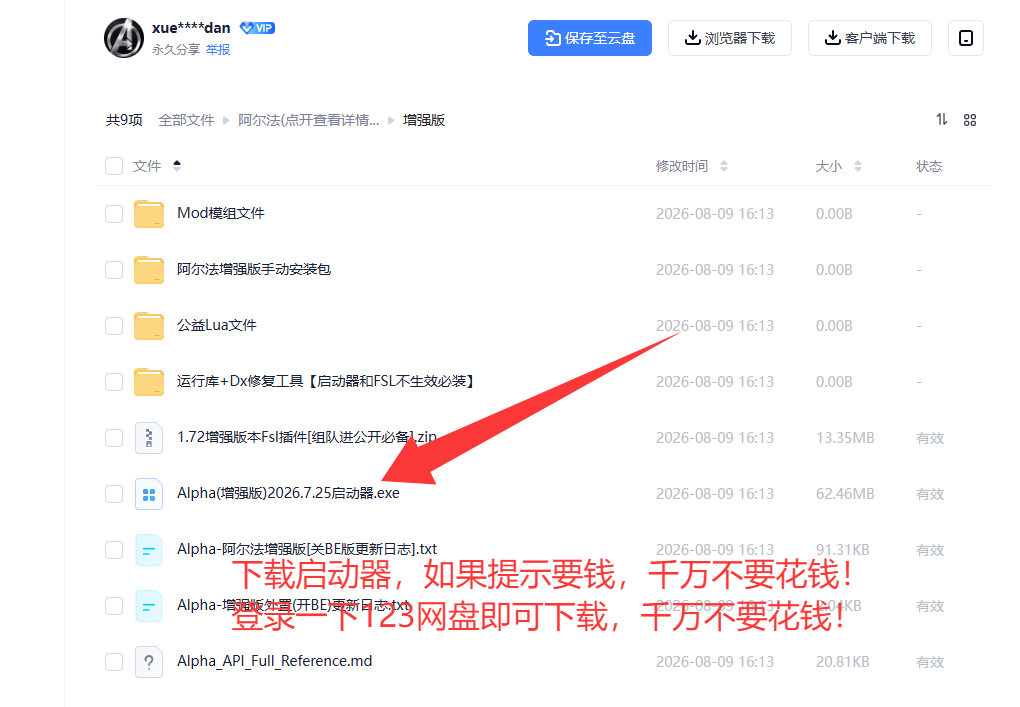Click 1.72增强版本Fsl插件 zip file name
Screen dimensions: 1020x707
tap(306, 437)
